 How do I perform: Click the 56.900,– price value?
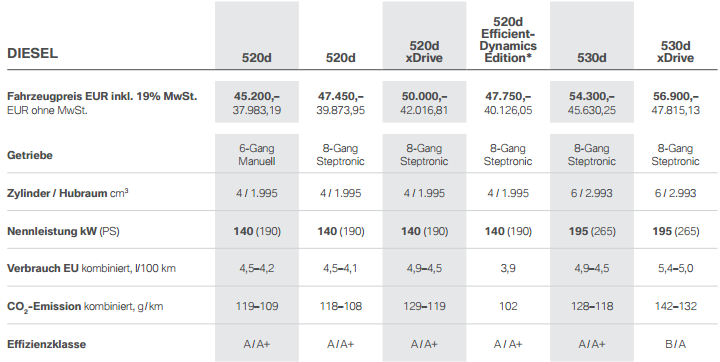click(675, 96)
